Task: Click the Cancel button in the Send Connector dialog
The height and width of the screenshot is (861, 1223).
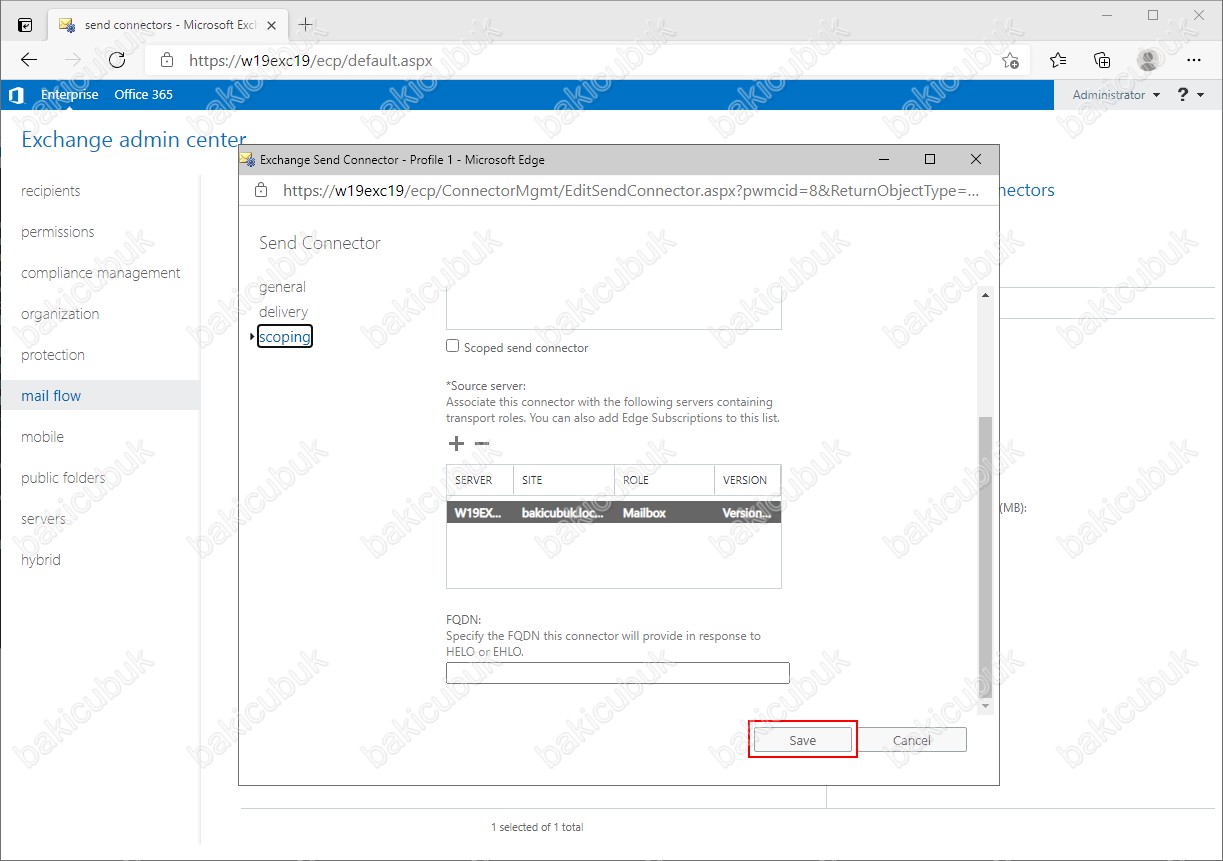Action: coord(912,740)
